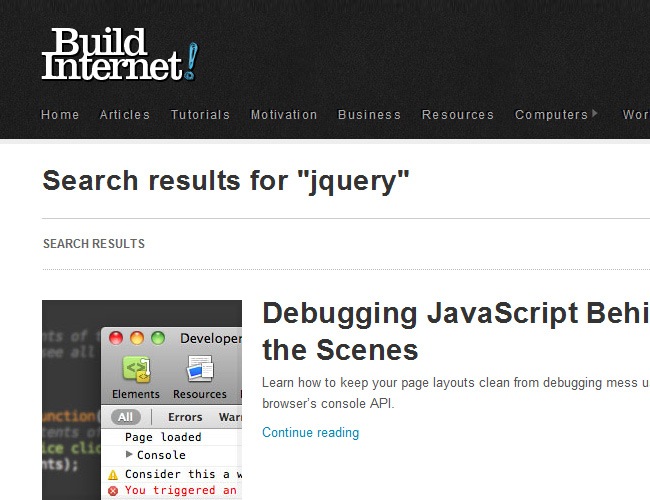Click the Search results for "jquery" heading

pos(226,181)
